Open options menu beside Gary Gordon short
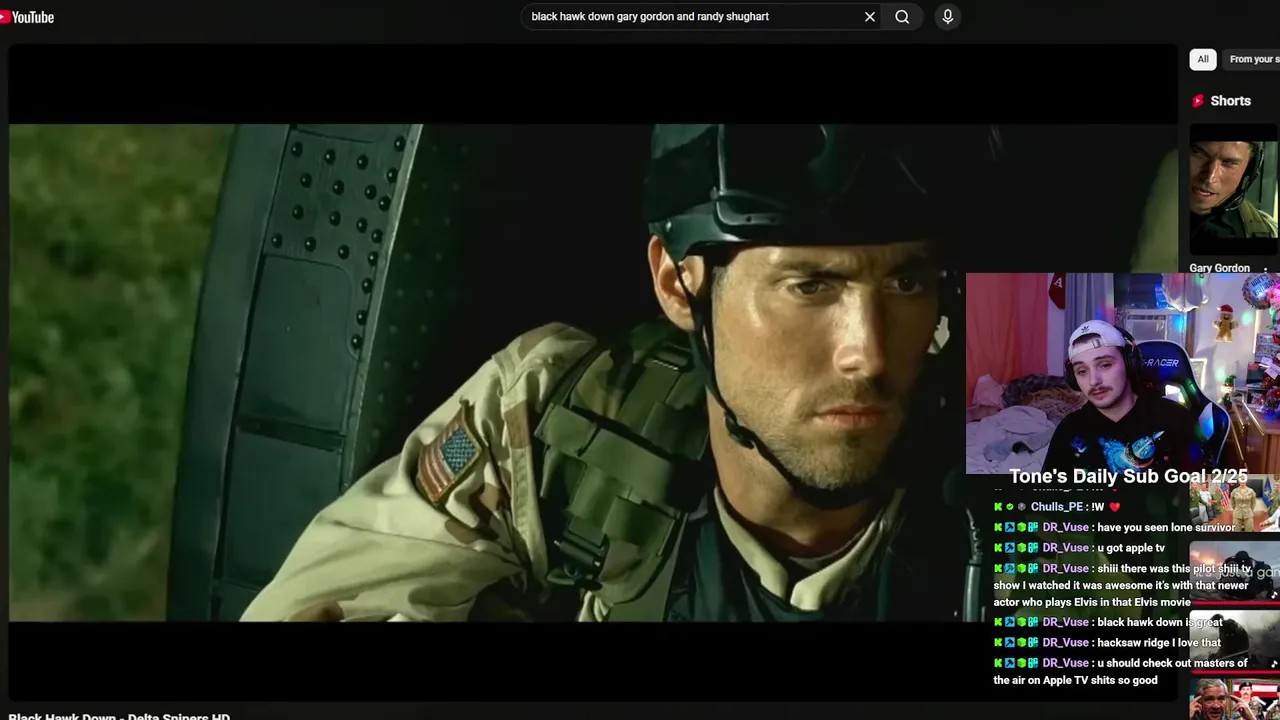Viewport: 1280px width, 720px height. 1266,269
